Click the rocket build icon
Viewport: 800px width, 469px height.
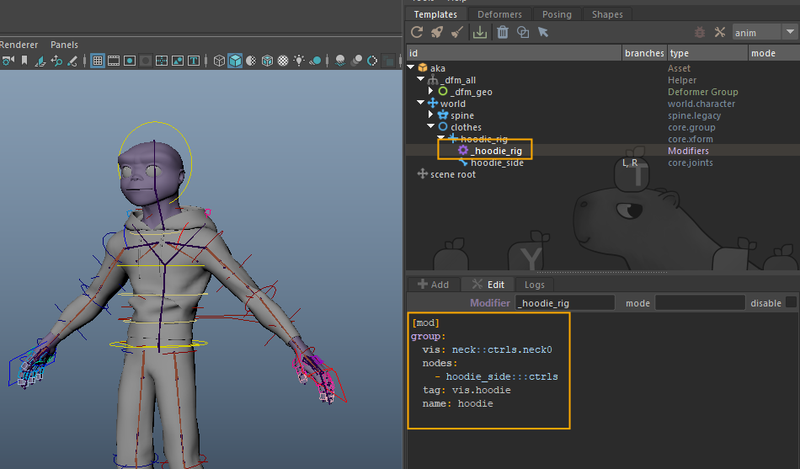pyautogui.click(x=437, y=32)
